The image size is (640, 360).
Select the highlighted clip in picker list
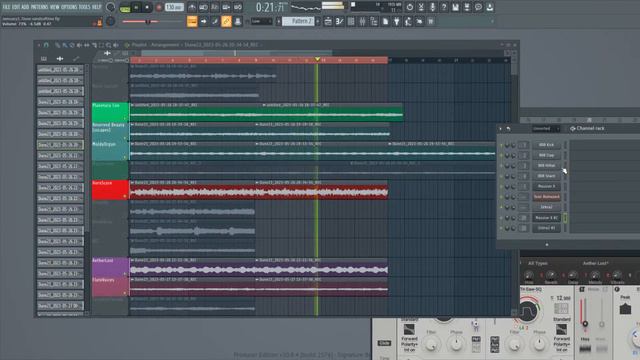(60, 144)
